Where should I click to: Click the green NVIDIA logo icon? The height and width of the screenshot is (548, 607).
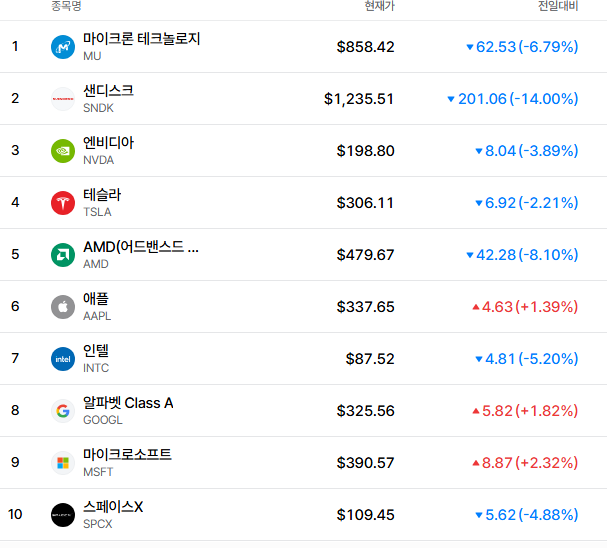pos(63,151)
